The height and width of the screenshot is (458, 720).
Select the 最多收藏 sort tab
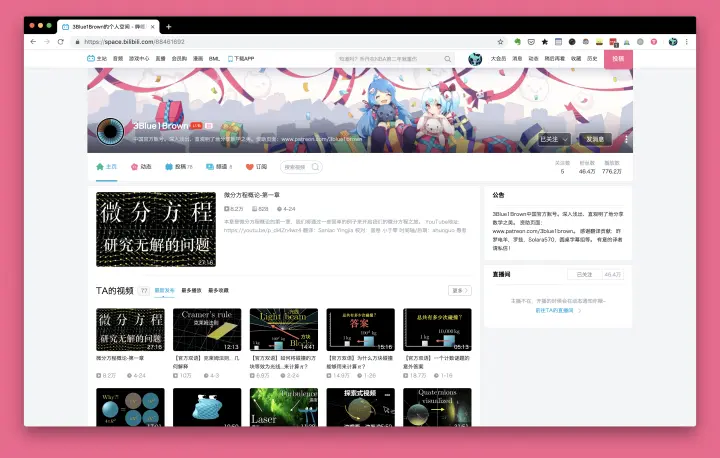tap(218, 290)
